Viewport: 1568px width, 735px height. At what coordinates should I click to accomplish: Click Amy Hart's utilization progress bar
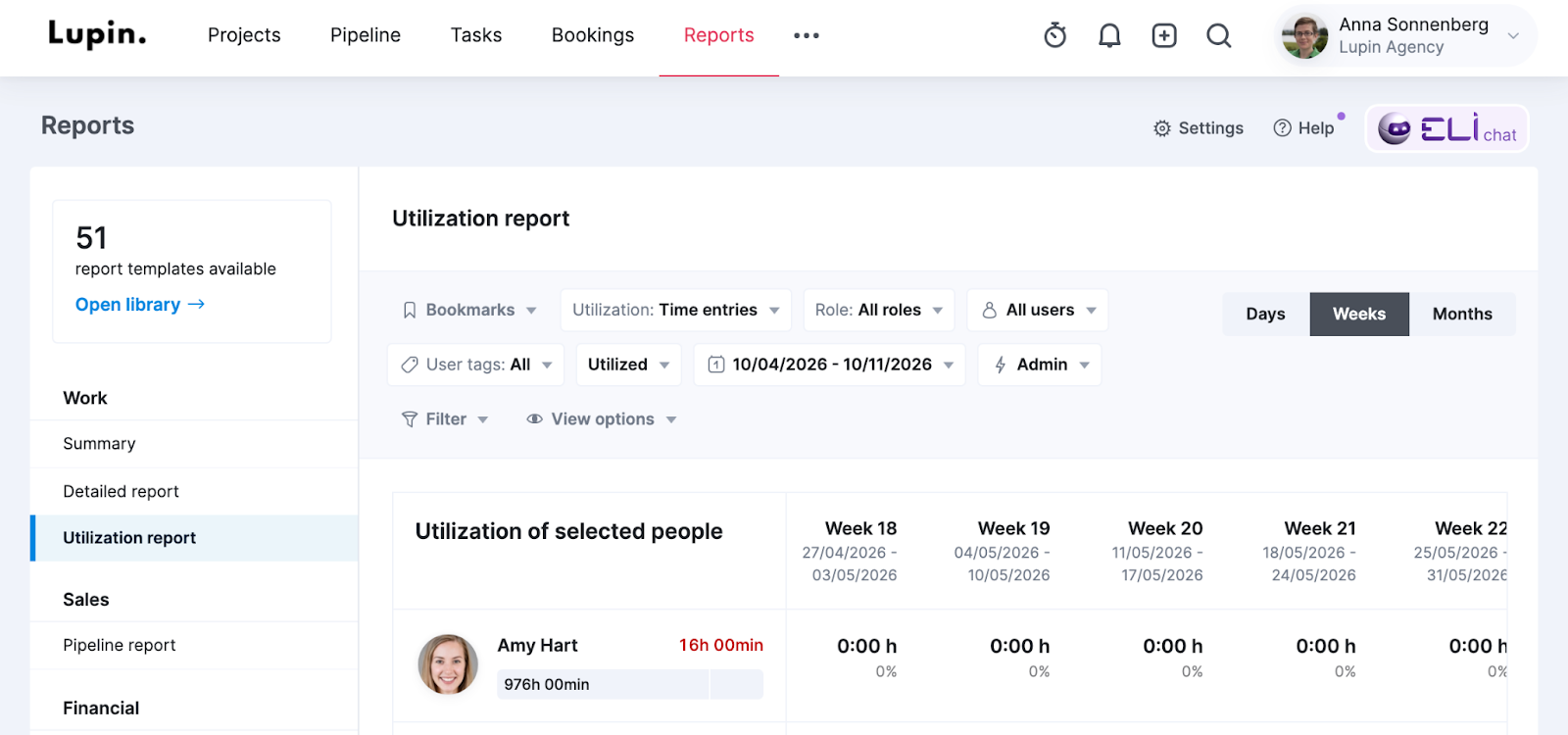pos(629,684)
